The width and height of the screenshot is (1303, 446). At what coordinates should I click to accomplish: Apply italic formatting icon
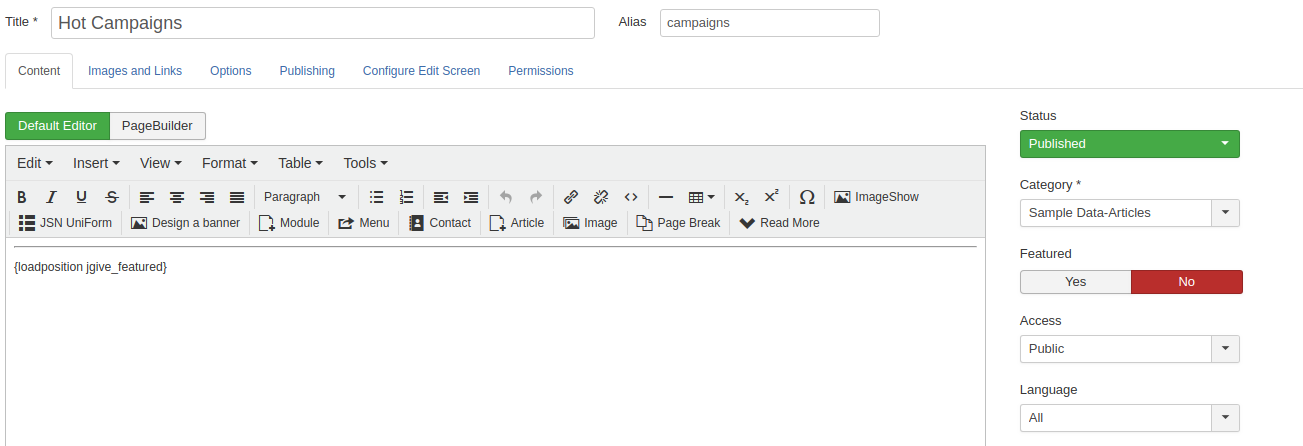click(x=51, y=197)
